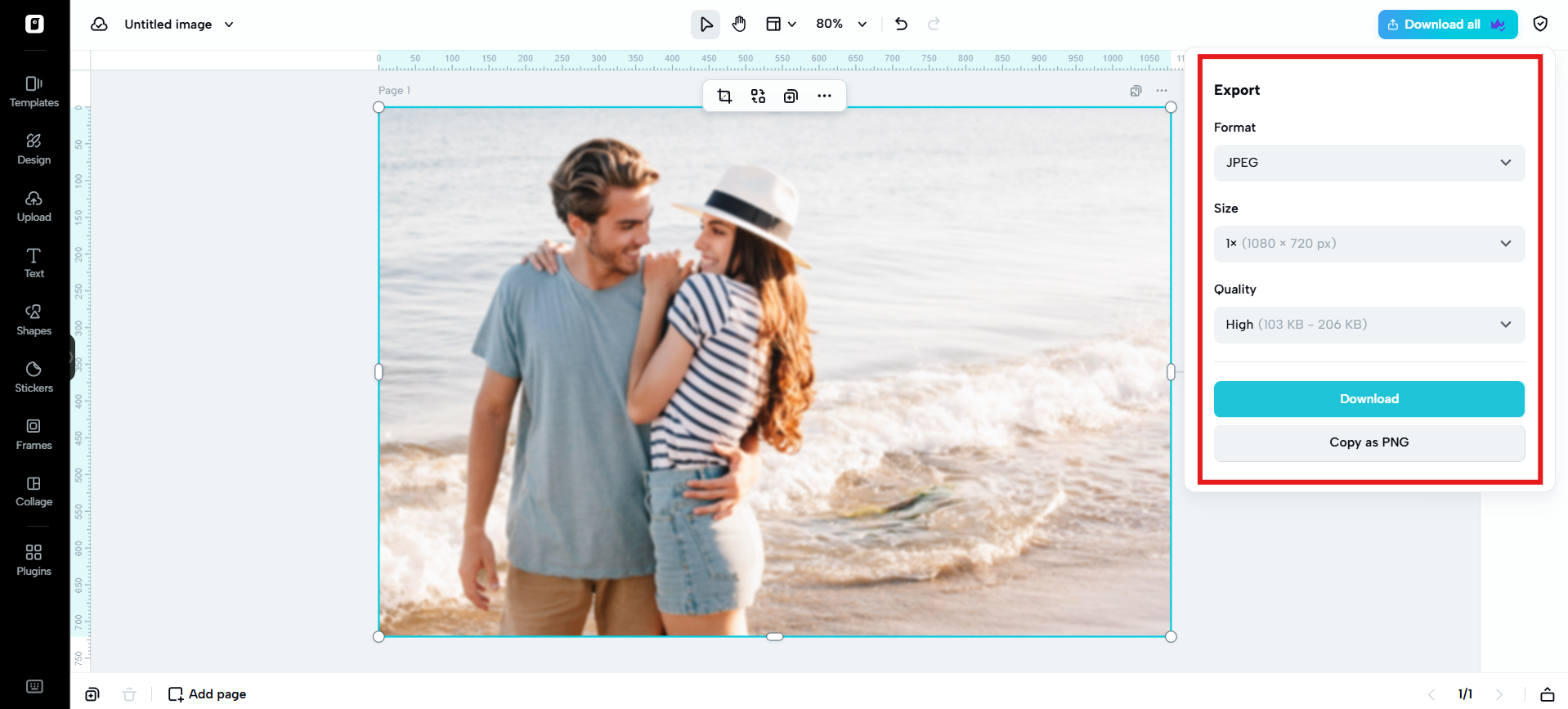Viewport: 1568px width, 709px height.
Task: Select the hand pan tool
Action: pos(739,25)
